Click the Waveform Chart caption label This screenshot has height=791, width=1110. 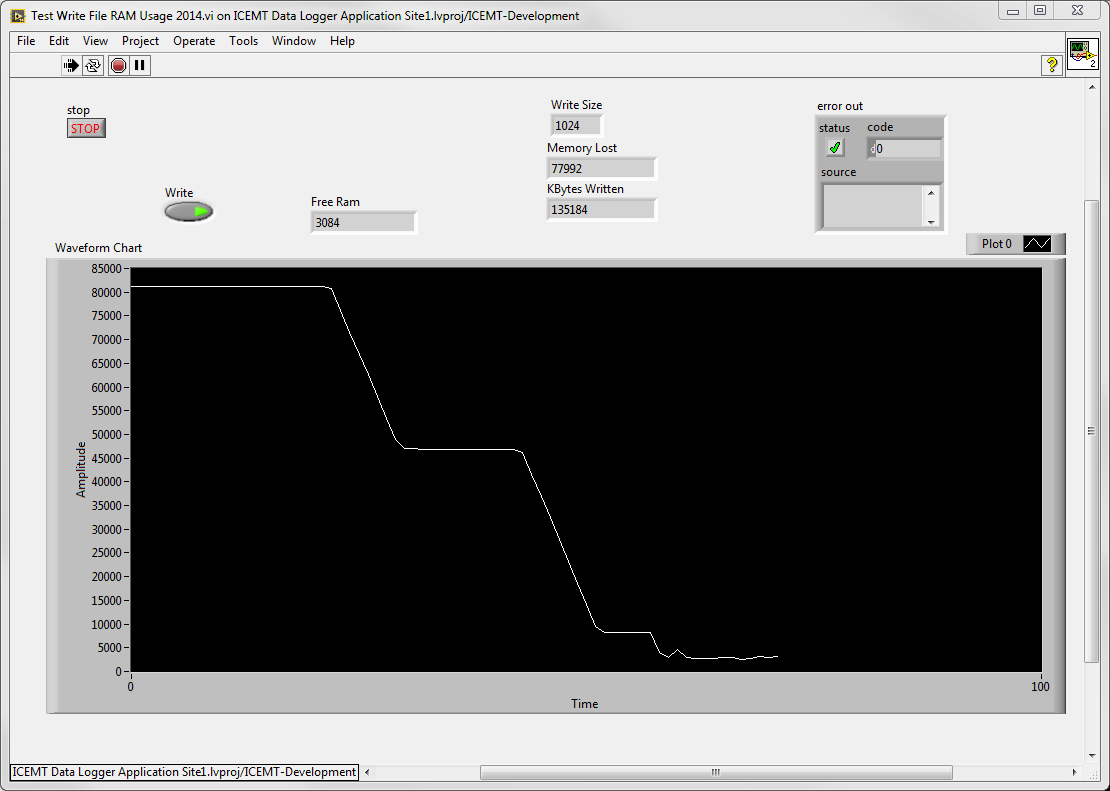[98, 248]
